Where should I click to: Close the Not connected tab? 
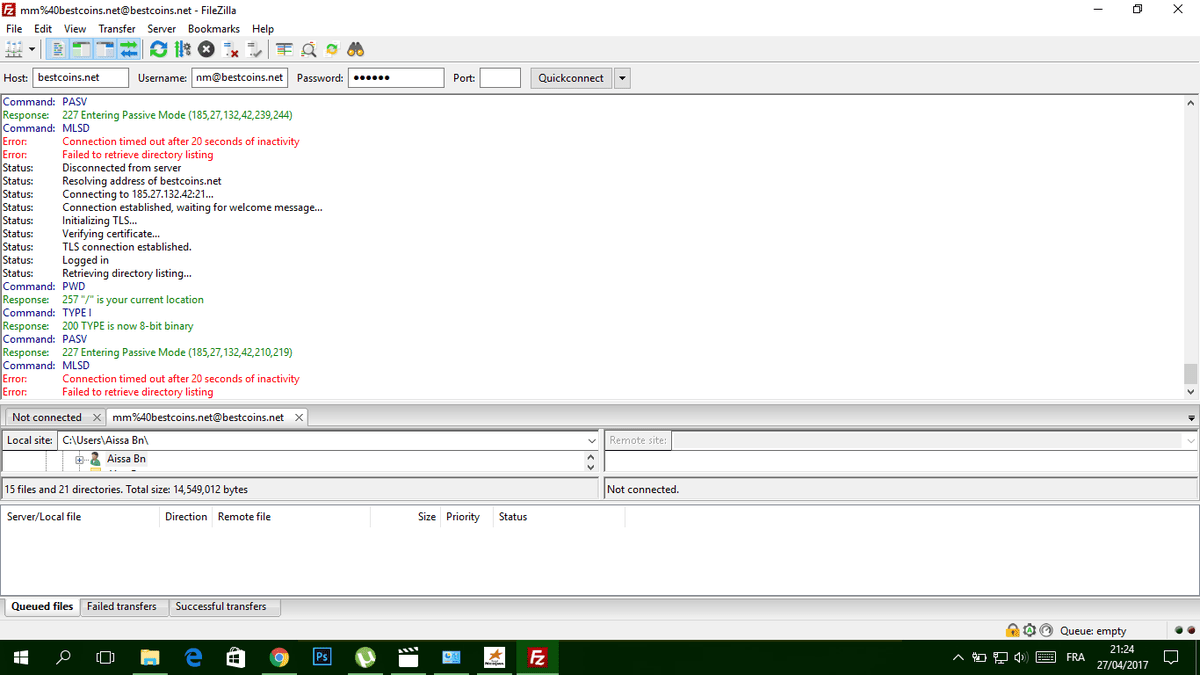coord(96,417)
